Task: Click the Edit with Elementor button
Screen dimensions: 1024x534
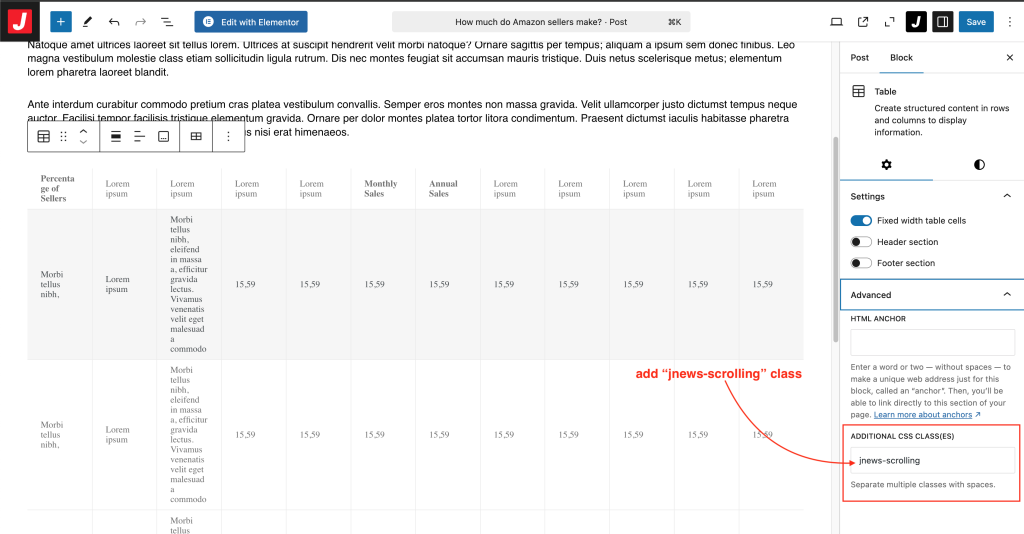Action: point(249,21)
